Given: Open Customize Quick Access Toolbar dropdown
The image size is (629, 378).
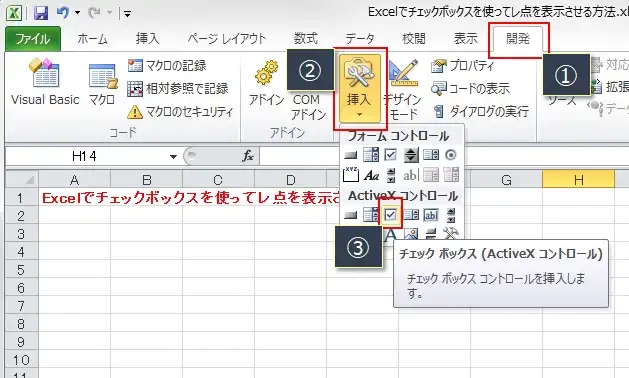Looking at the screenshot, I should [x=128, y=14].
